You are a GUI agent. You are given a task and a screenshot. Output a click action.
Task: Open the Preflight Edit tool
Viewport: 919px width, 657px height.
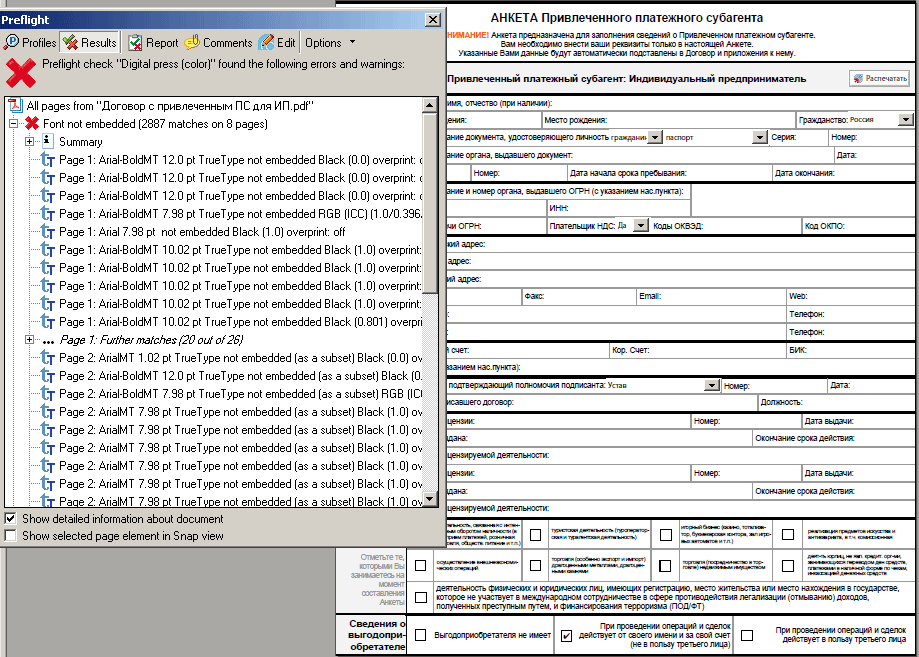pyautogui.click(x=277, y=43)
